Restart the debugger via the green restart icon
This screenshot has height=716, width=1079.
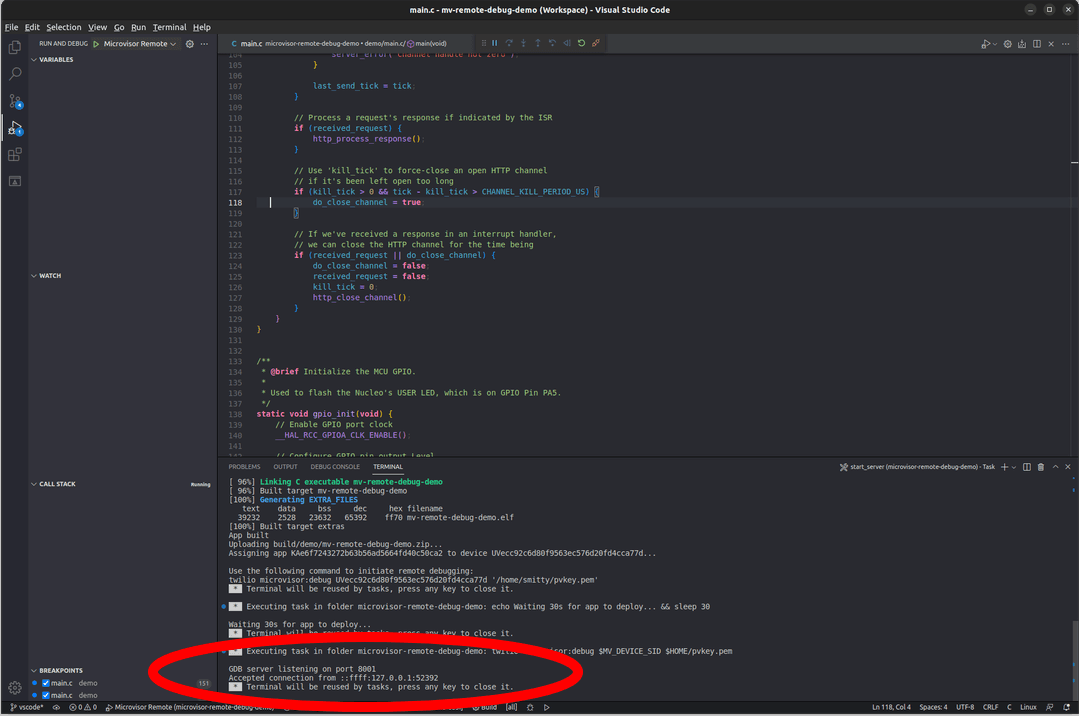pos(581,43)
